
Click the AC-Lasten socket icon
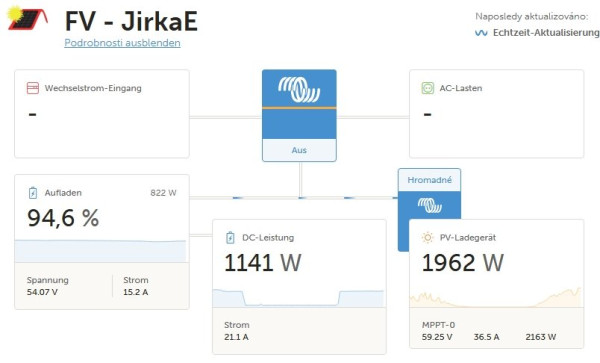[427, 88]
